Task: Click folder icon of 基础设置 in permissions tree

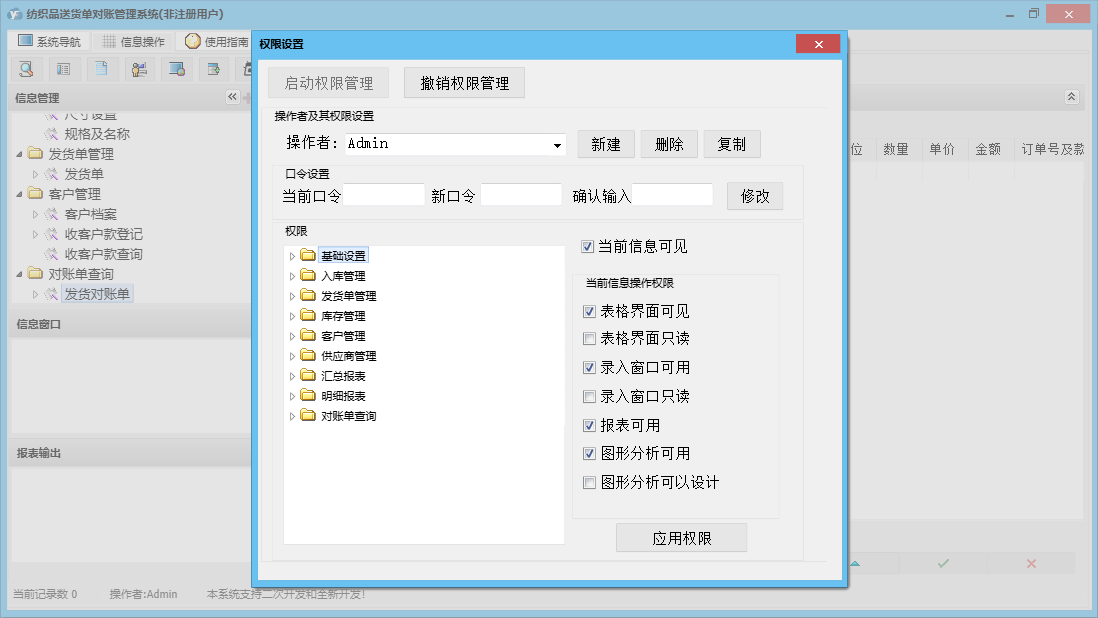Action: click(x=308, y=255)
